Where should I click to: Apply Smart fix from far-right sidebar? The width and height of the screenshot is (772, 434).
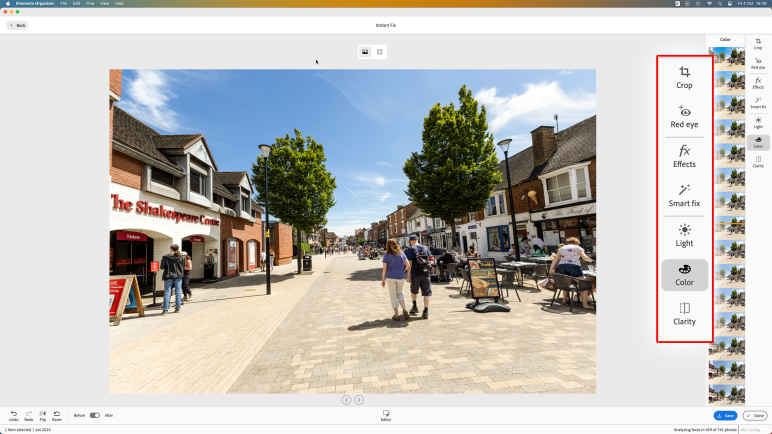[x=757, y=103]
